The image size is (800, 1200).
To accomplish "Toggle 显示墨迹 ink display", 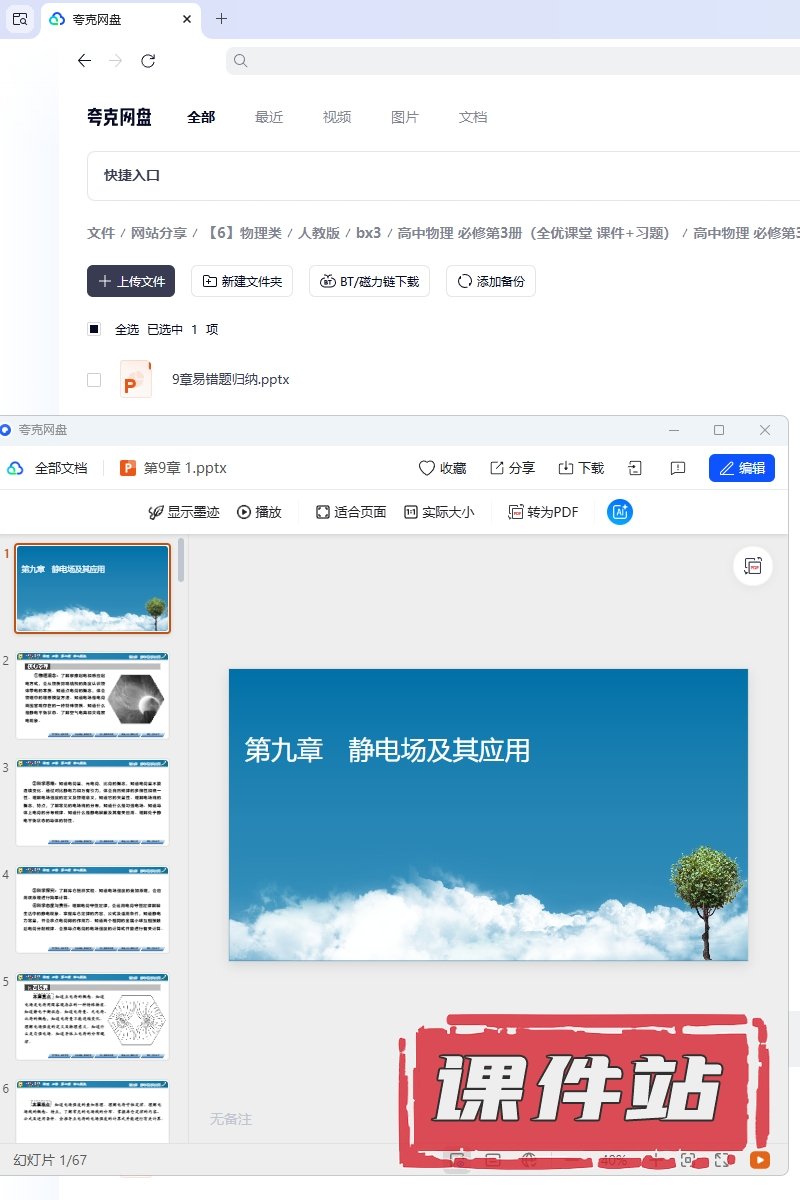I will [184, 512].
